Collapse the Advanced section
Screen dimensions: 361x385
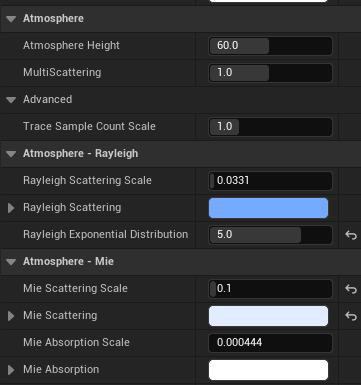[11, 100]
